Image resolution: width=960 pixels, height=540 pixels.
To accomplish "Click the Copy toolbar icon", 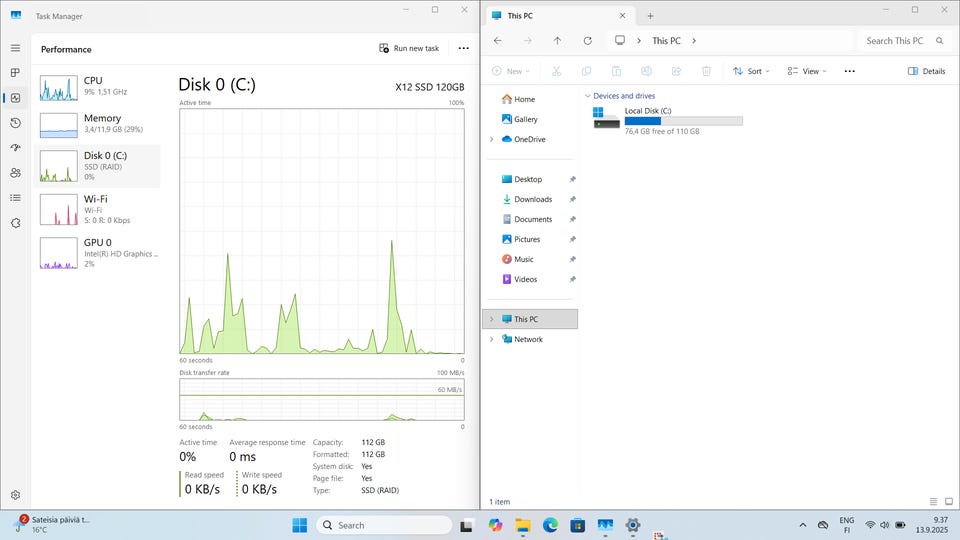I will [x=586, y=71].
